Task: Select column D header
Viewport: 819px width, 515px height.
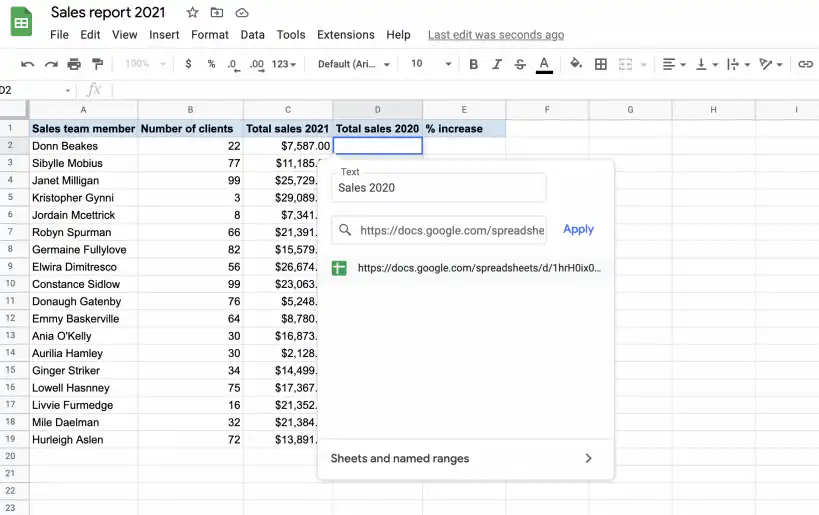Action: point(378,110)
